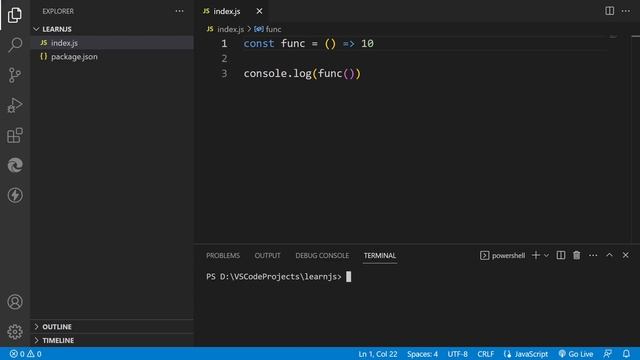Click line number 2 in gutter
640x360 pixels.
224,58
